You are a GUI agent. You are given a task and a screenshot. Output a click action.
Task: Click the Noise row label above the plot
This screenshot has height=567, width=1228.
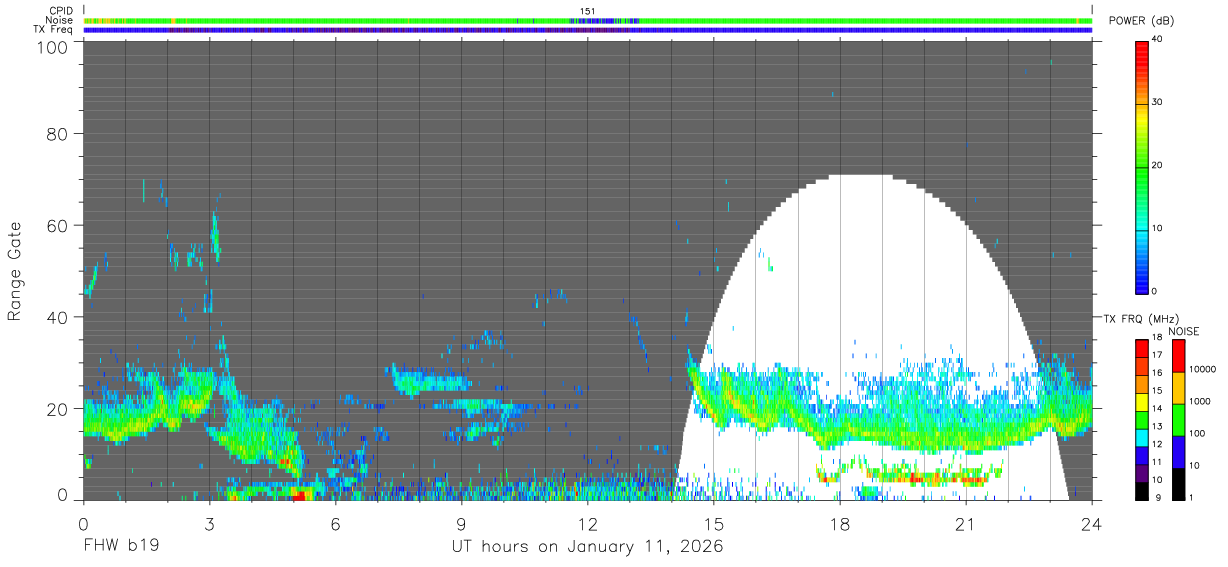(x=59, y=20)
